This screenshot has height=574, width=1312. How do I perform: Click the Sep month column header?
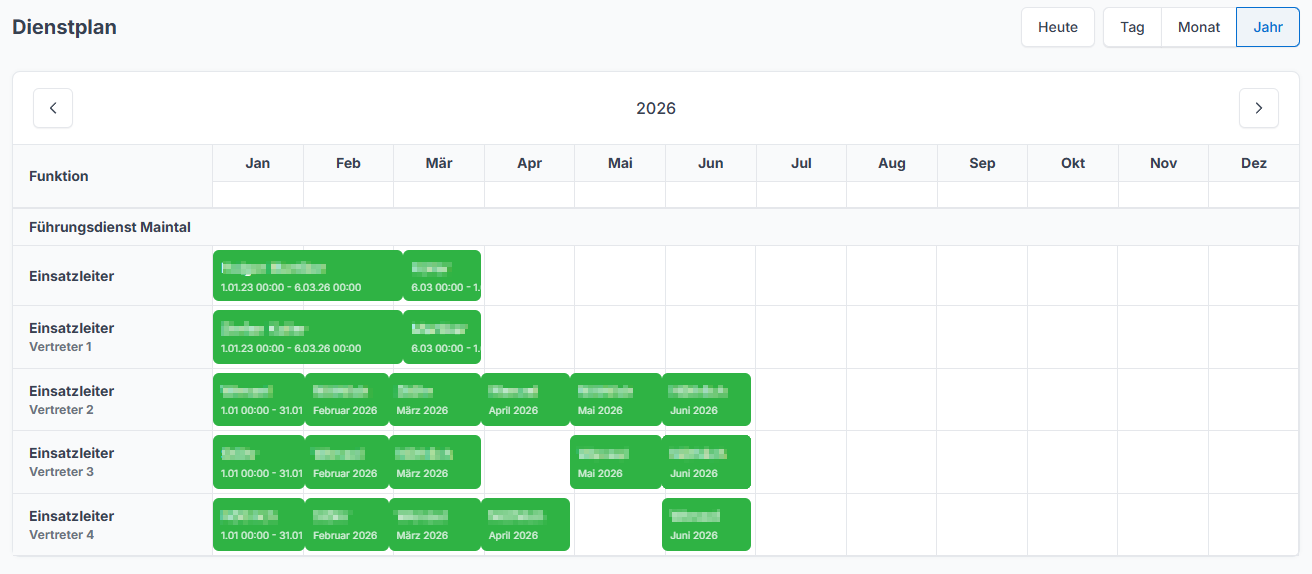(x=982, y=163)
